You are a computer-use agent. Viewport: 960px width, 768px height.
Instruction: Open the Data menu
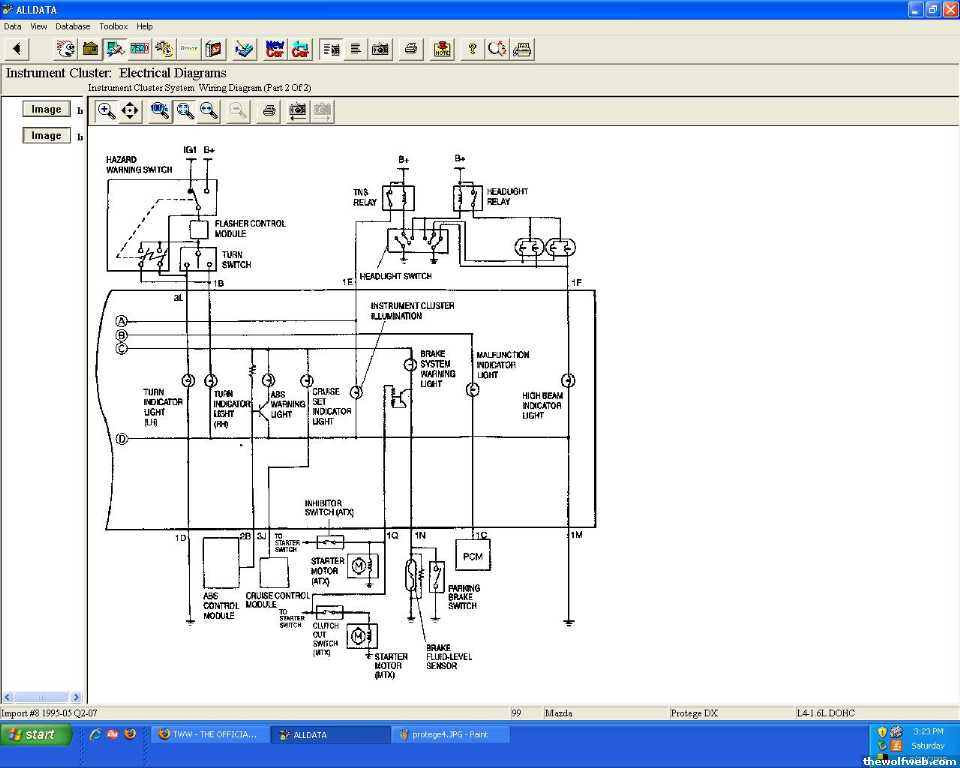tap(12, 26)
